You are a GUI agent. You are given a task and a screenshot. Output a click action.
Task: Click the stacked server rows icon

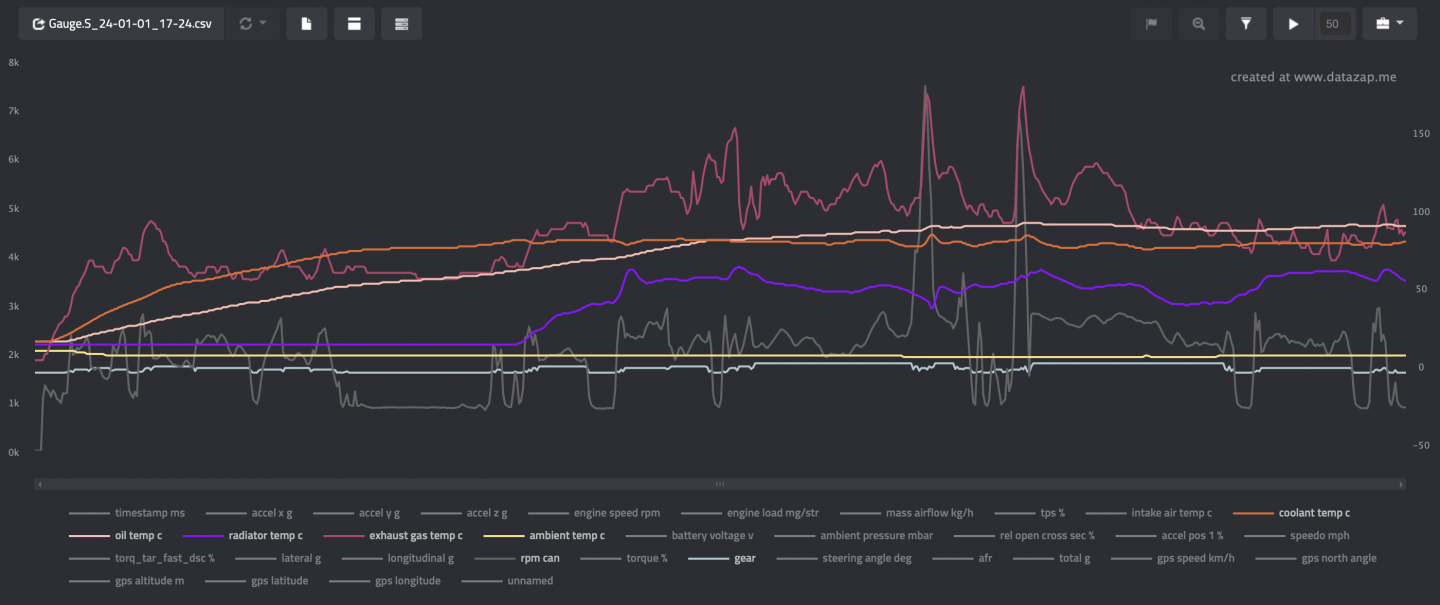(x=401, y=24)
